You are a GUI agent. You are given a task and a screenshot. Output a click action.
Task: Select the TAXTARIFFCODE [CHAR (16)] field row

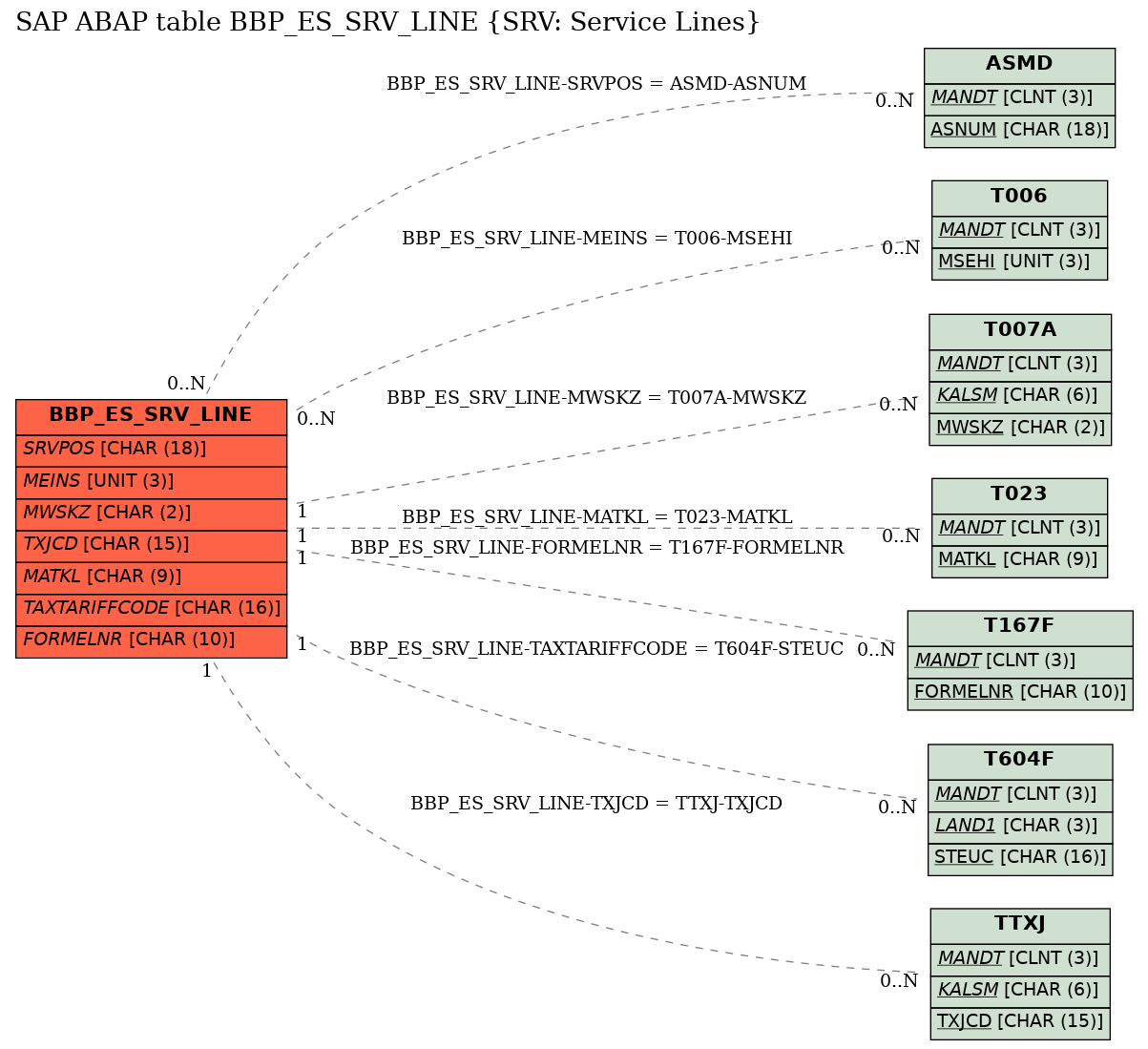(151, 609)
